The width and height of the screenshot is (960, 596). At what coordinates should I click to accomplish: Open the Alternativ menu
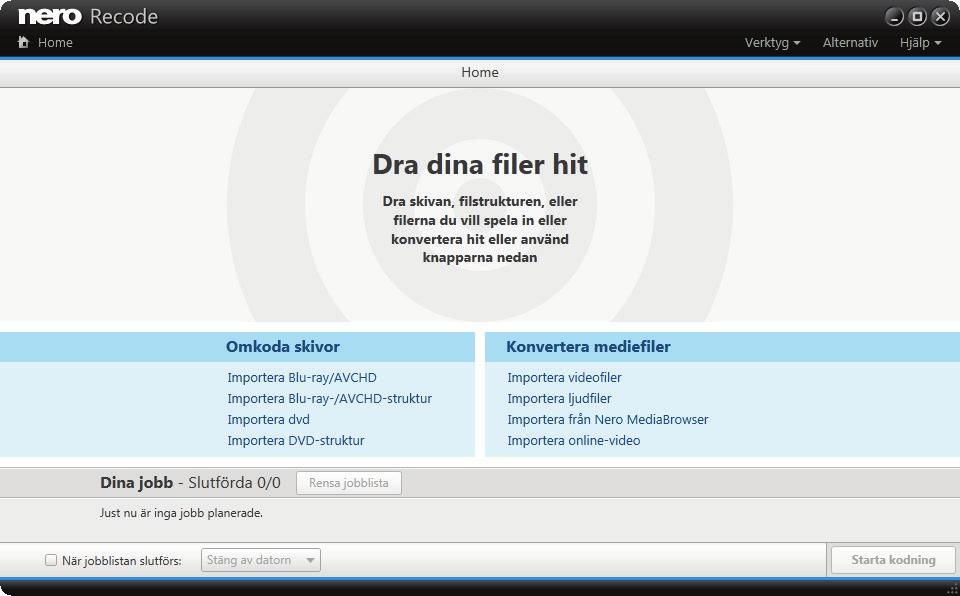850,42
